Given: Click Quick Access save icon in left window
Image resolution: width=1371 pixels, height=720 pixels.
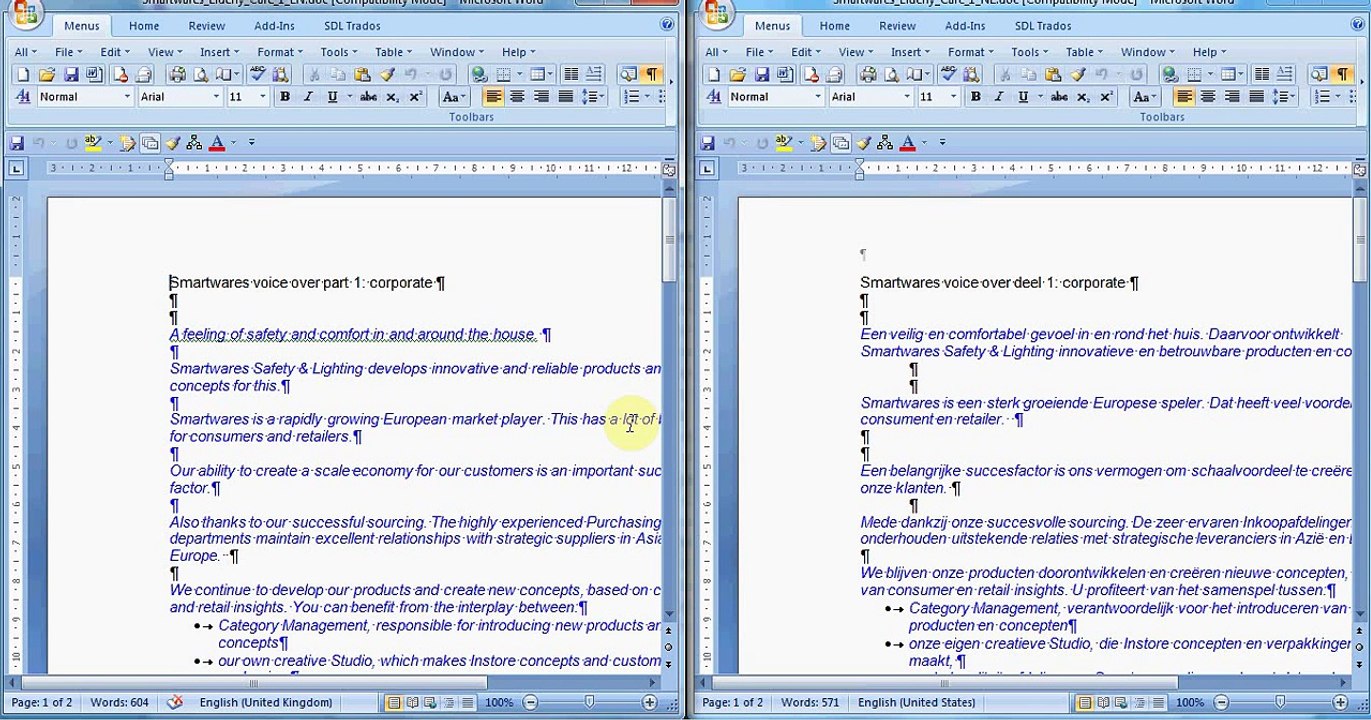Looking at the screenshot, I should pos(17,143).
